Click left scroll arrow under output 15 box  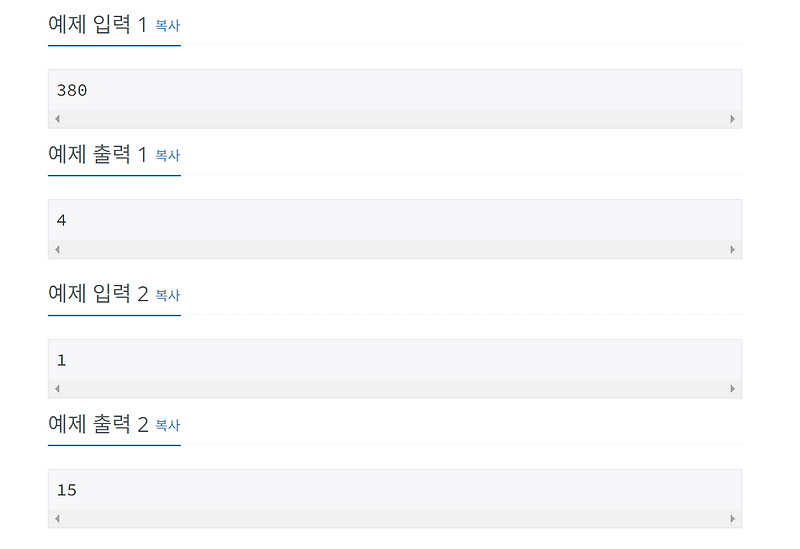57,518
